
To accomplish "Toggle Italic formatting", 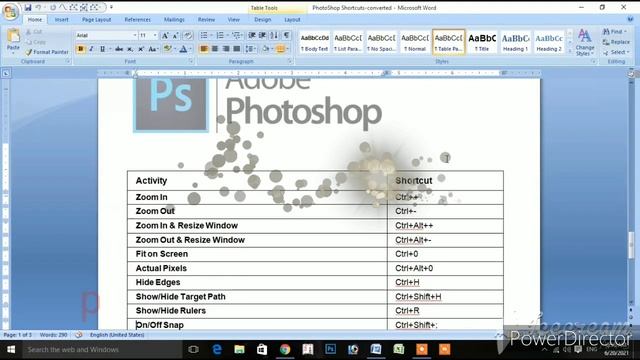I will tap(91, 49).
